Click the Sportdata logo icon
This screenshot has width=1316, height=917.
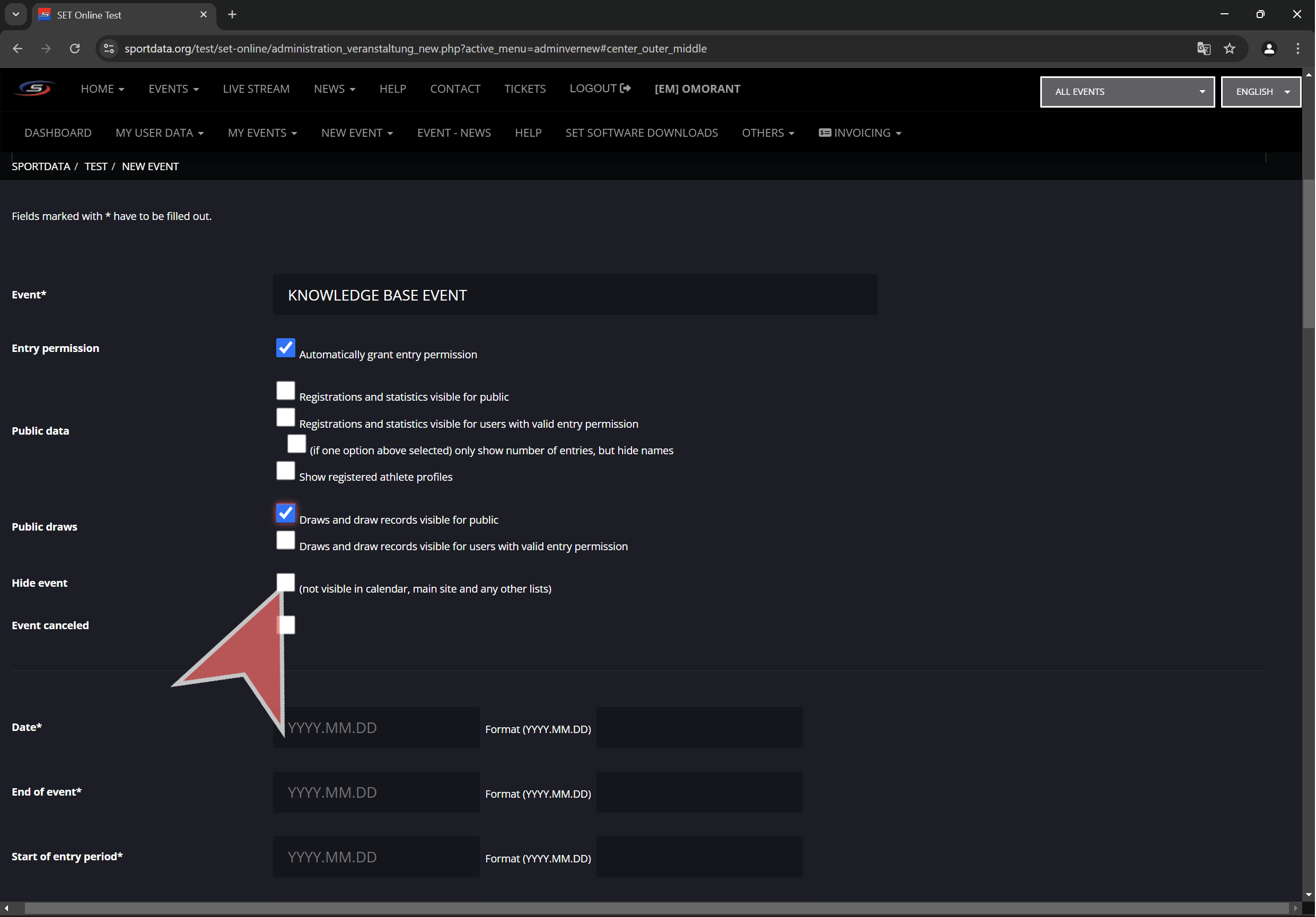click(x=34, y=89)
